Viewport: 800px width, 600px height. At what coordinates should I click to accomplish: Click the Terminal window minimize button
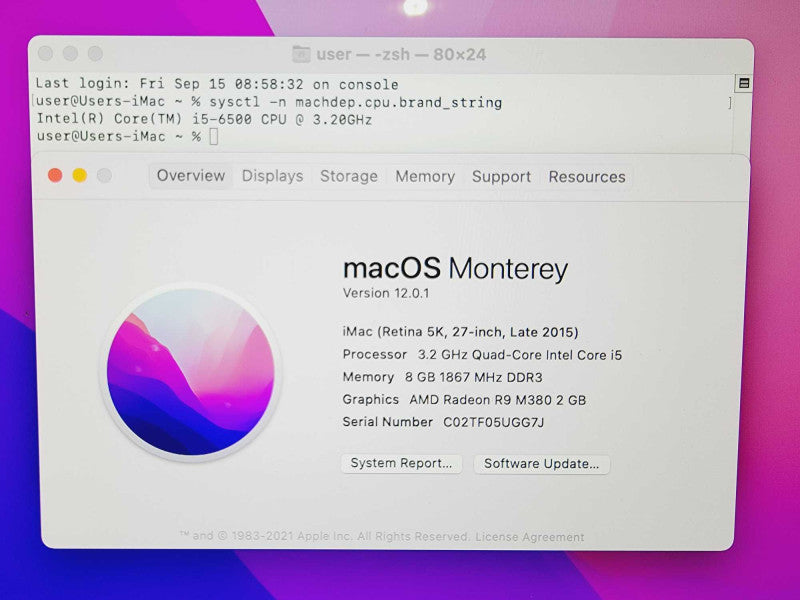point(70,53)
